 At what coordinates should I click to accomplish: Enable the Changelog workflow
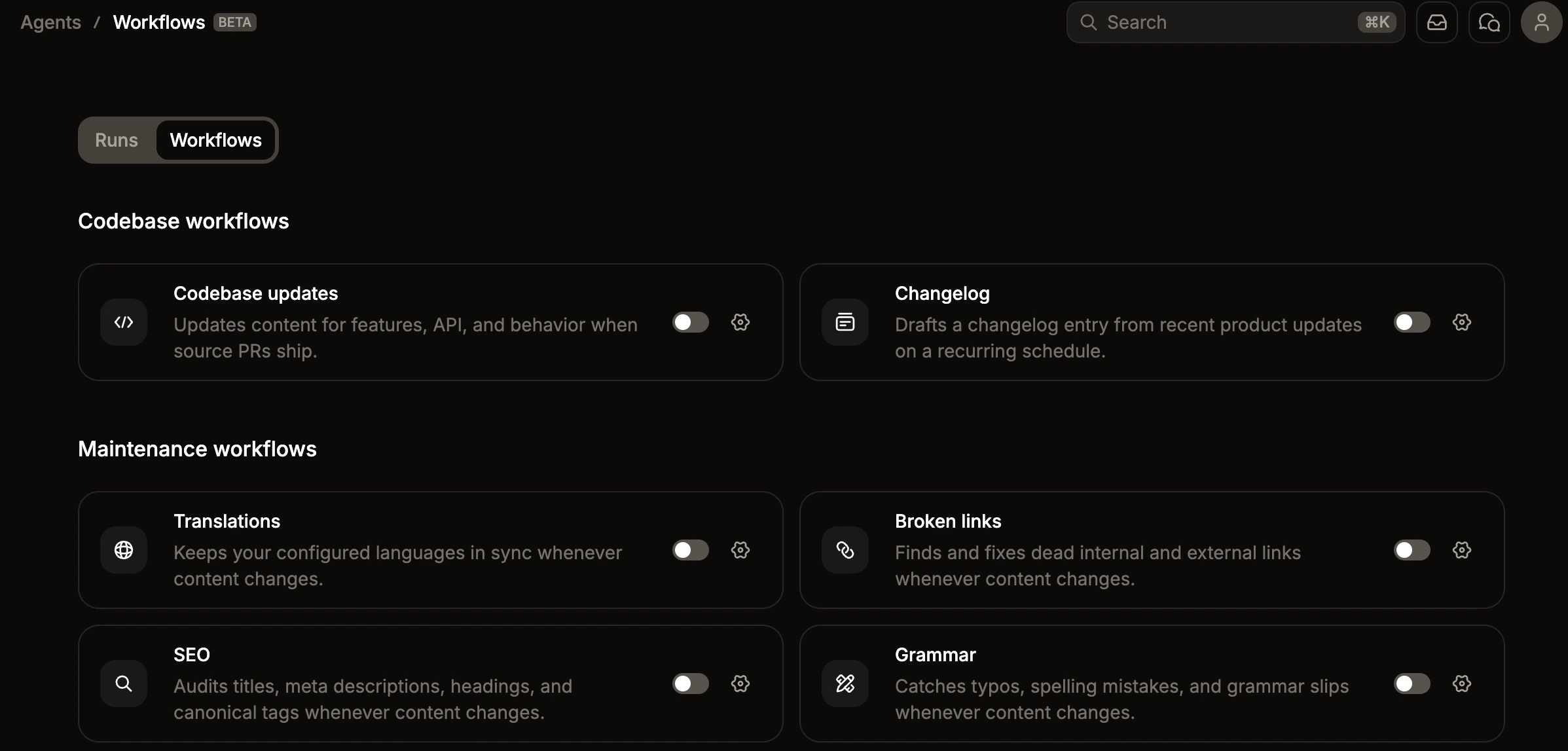click(1411, 321)
